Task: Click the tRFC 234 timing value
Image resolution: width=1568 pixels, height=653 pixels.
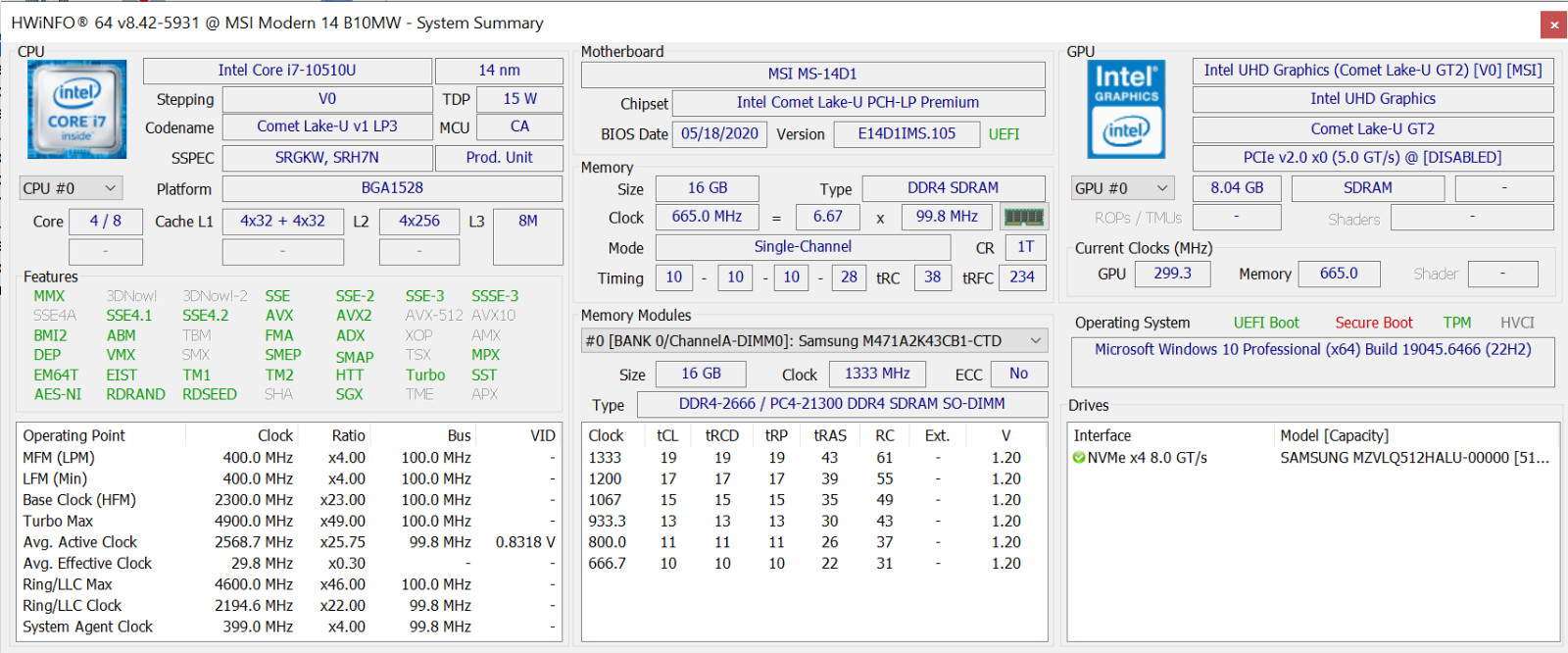Action: (1022, 277)
